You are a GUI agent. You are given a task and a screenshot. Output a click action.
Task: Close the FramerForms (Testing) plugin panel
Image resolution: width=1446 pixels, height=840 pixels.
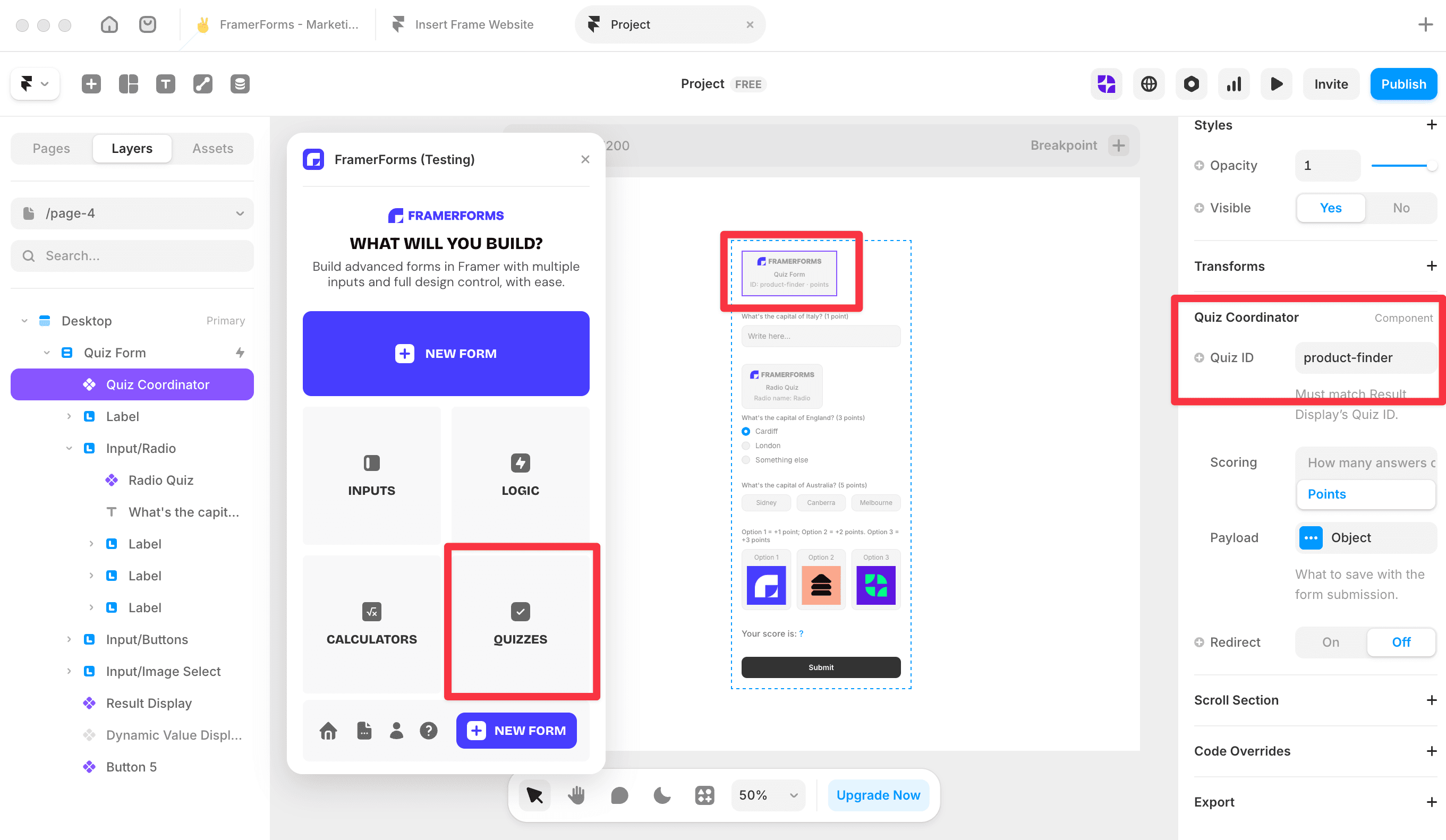point(585,159)
